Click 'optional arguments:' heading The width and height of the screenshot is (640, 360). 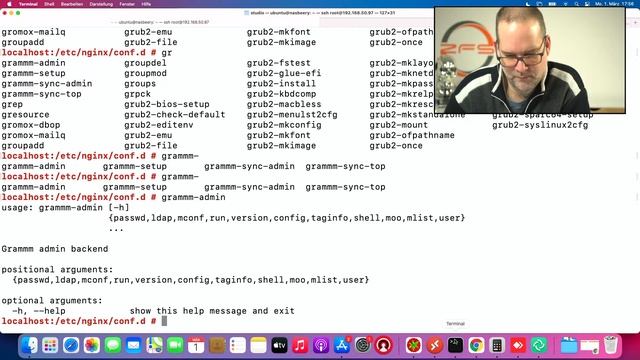point(52,300)
